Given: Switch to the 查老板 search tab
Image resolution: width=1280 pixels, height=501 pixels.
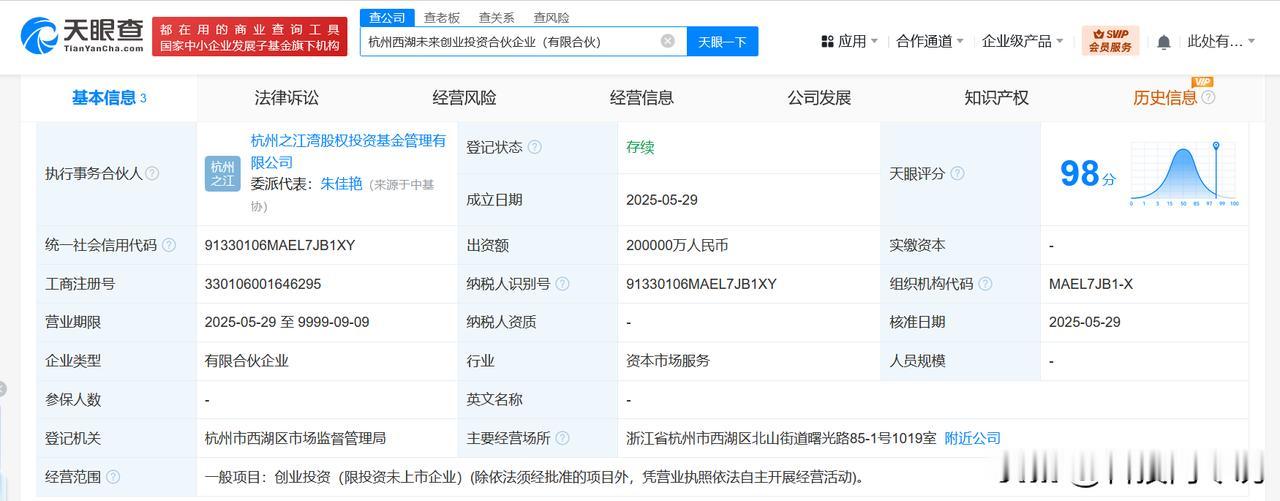Looking at the screenshot, I should pyautogui.click(x=442, y=17).
